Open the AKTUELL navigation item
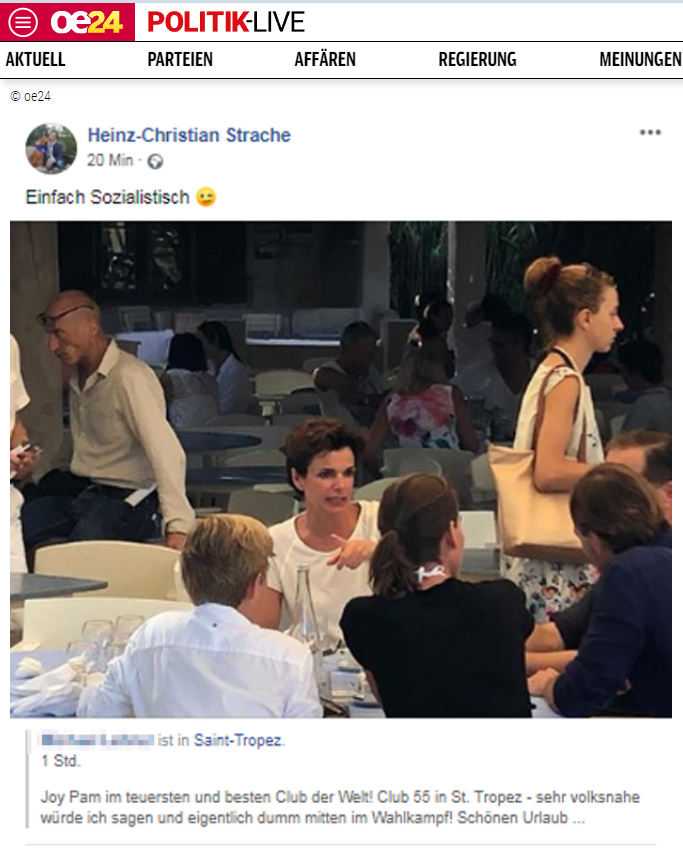The height and width of the screenshot is (861, 683). [36, 59]
